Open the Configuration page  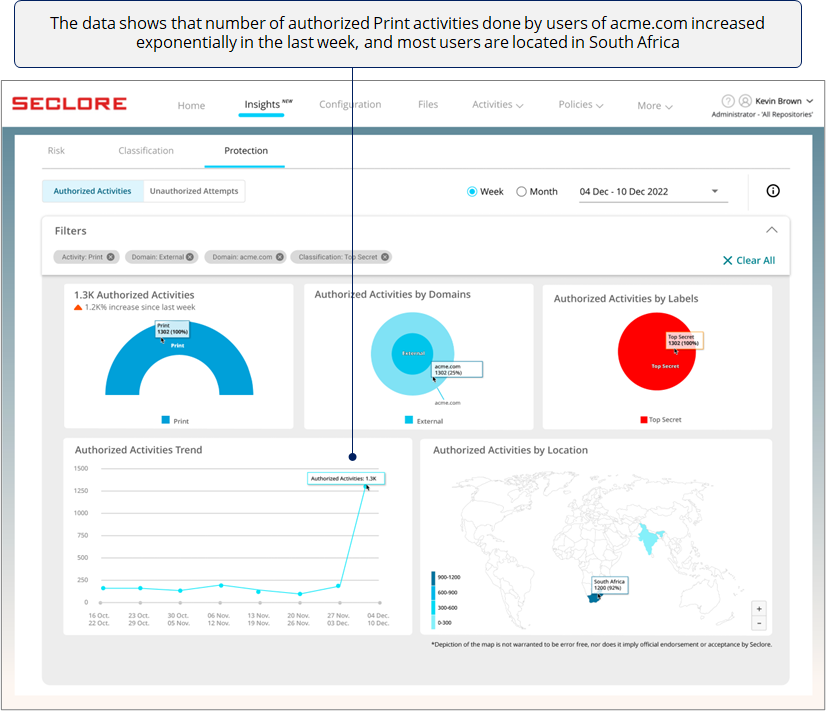tap(350, 105)
